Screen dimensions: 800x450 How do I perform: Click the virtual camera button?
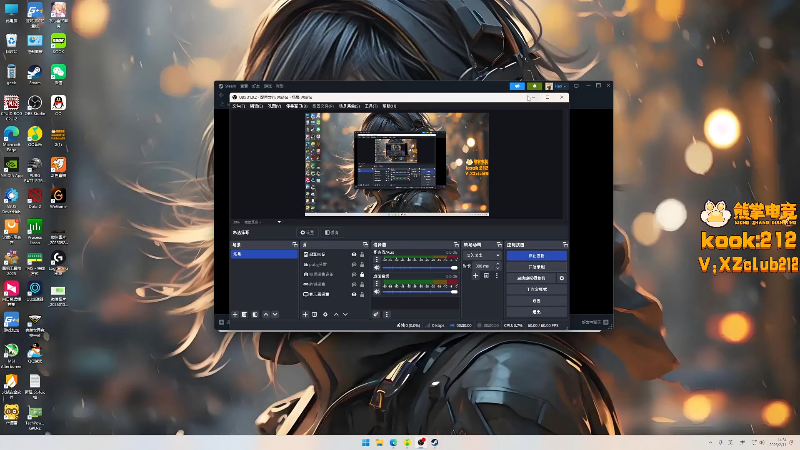[531, 278]
